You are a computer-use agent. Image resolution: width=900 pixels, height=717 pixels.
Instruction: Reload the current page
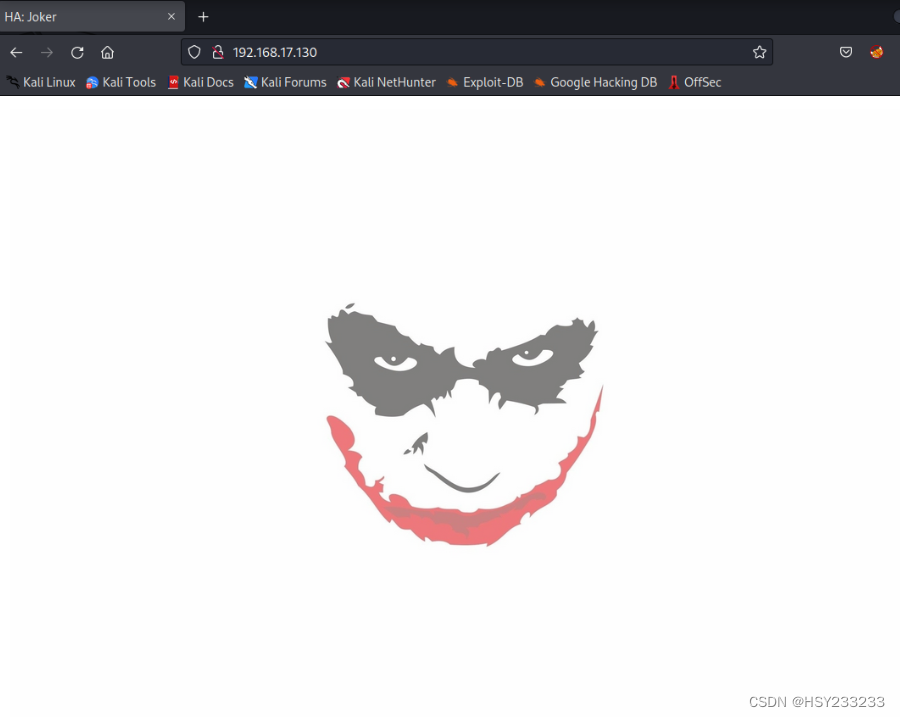[x=77, y=53]
